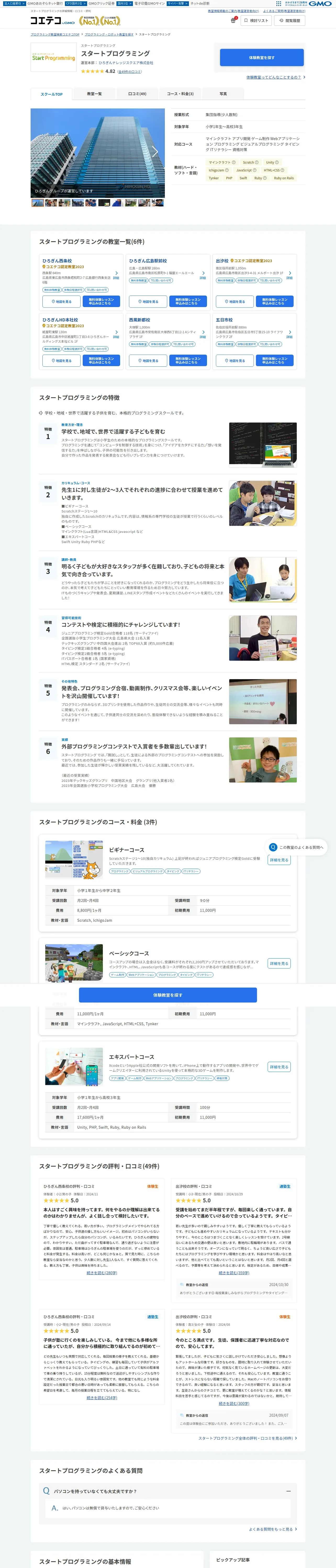The image size is (336, 1568).
Task: Open プログラミング・ロボット教室を探す breadcrumb
Action: point(109,35)
